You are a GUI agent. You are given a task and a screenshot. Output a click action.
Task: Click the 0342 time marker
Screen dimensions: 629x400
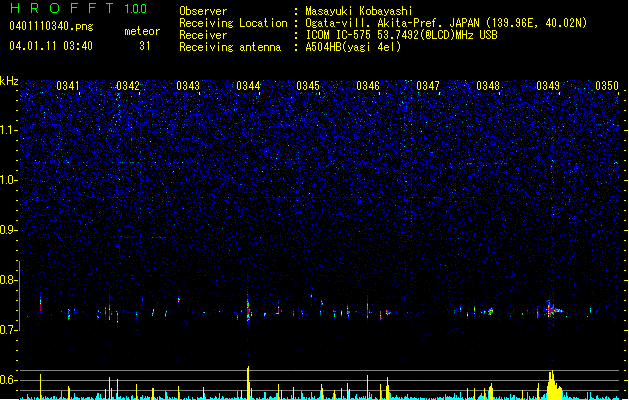(x=128, y=86)
